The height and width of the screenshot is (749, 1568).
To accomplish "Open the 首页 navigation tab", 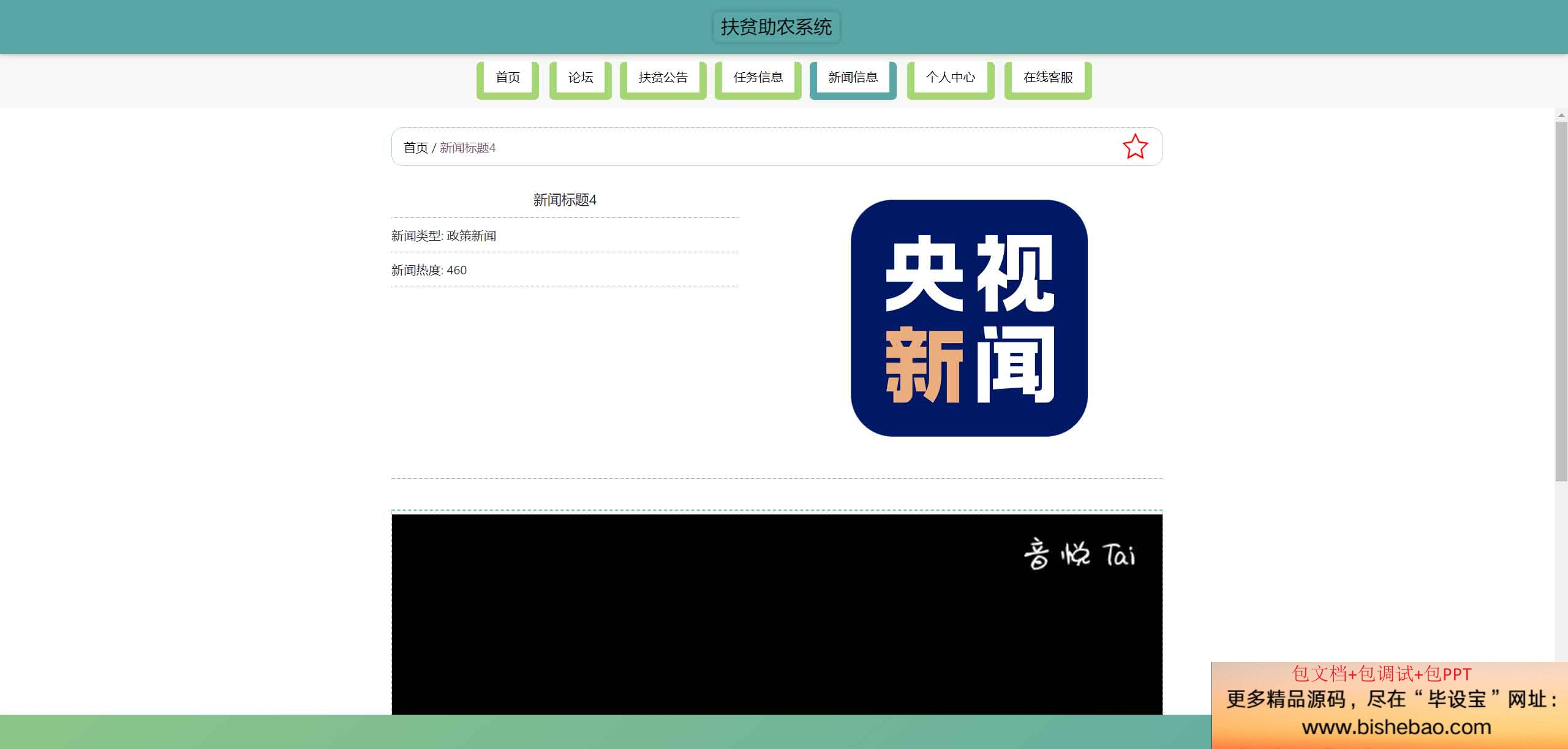I will coord(508,80).
